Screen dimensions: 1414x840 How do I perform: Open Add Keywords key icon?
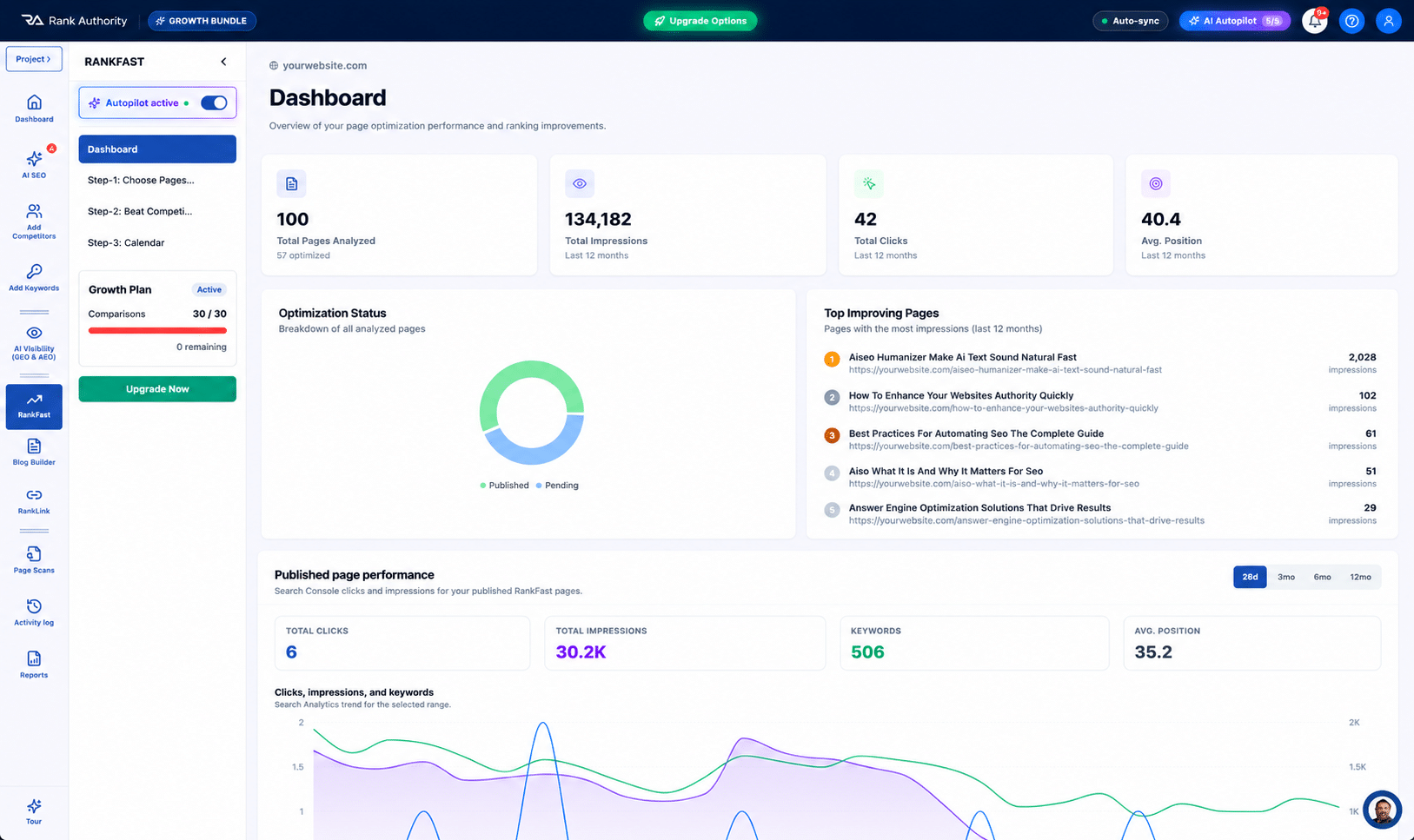tap(34, 272)
